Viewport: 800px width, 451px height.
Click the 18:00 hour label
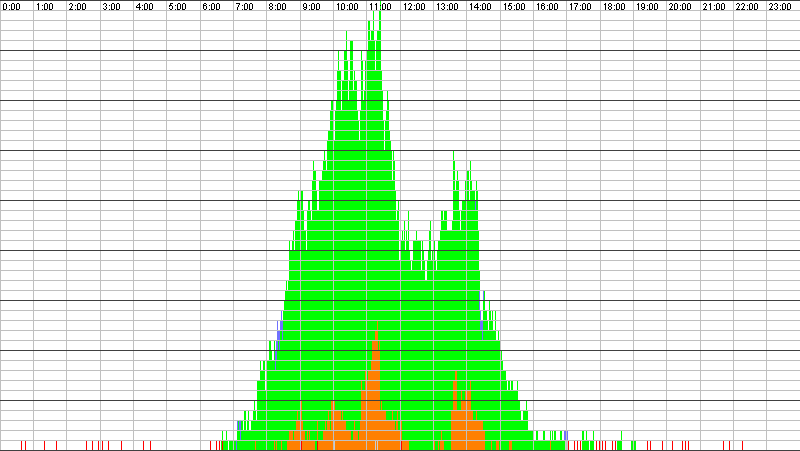pos(614,7)
